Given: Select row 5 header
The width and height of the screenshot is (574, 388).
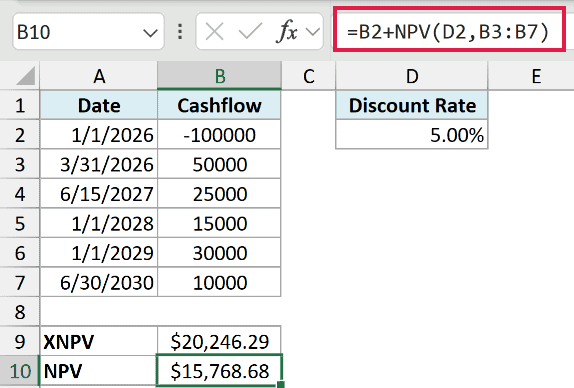Looking at the screenshot, I should pos(20,223).
